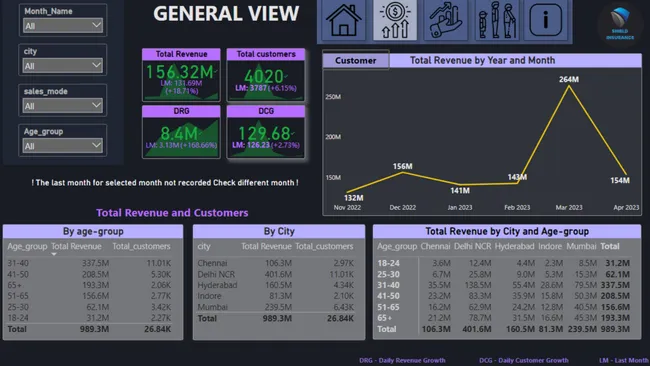The width and height of the screenshot is (650, 366).
Task: Select the Mumbai row in By City table
Action: [x=276, y=307]
